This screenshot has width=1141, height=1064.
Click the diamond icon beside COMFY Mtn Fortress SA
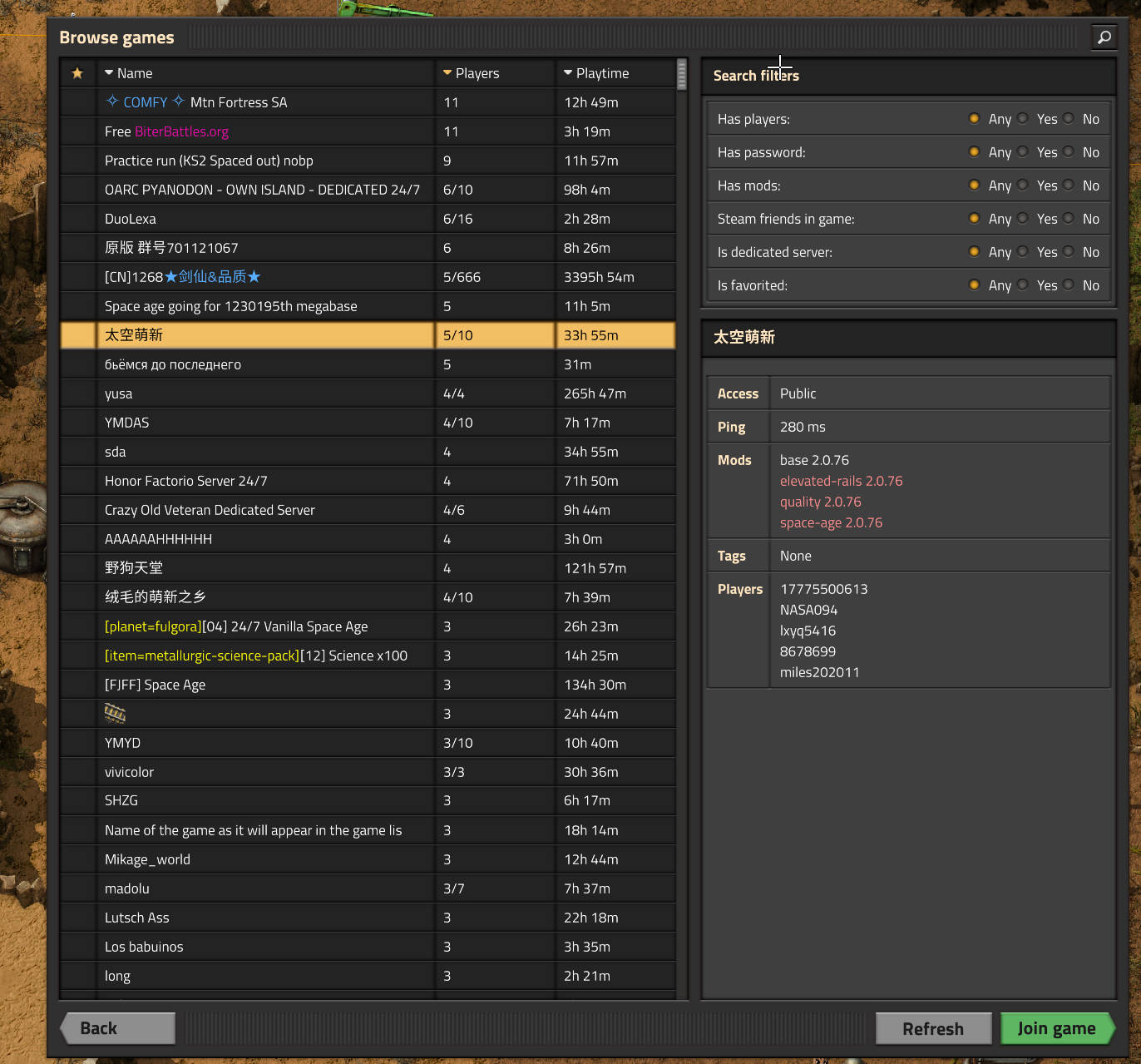coord(111,101)
